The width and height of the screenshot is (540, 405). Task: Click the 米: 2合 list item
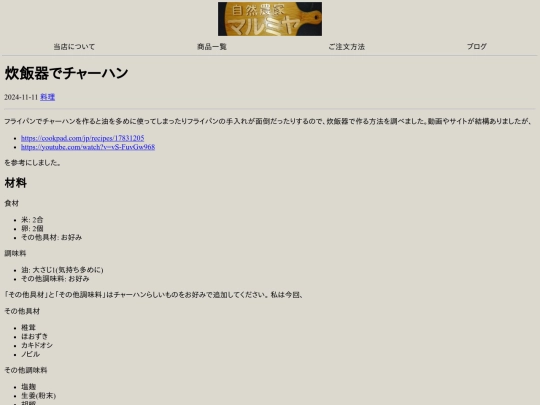click(x=32, y=220)
